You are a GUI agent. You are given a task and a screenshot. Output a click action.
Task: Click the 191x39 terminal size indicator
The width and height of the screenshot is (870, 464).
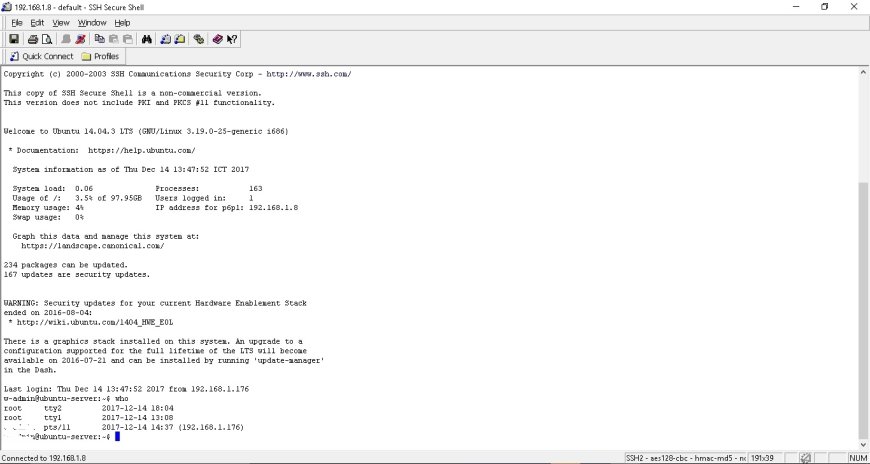[x=762, y=458]
